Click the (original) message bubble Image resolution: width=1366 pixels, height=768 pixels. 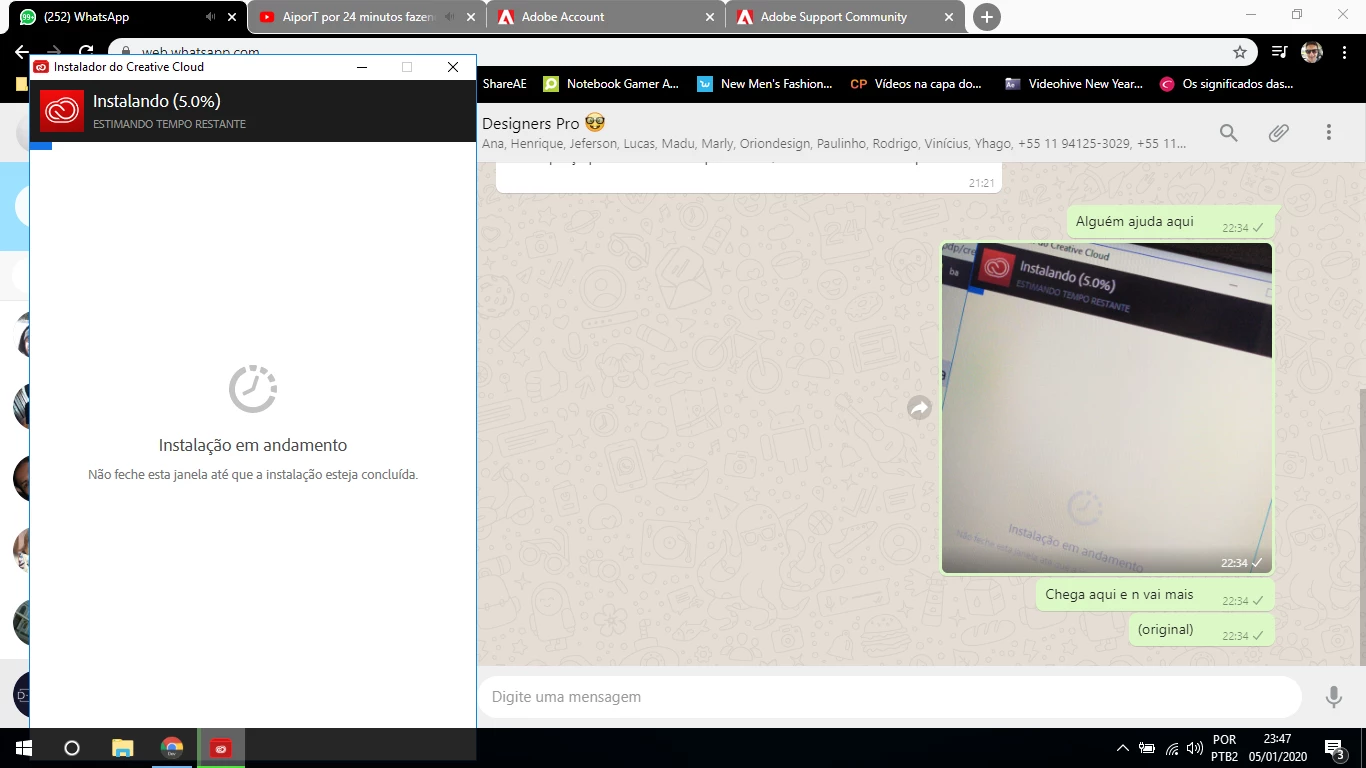pos(1201,630)
